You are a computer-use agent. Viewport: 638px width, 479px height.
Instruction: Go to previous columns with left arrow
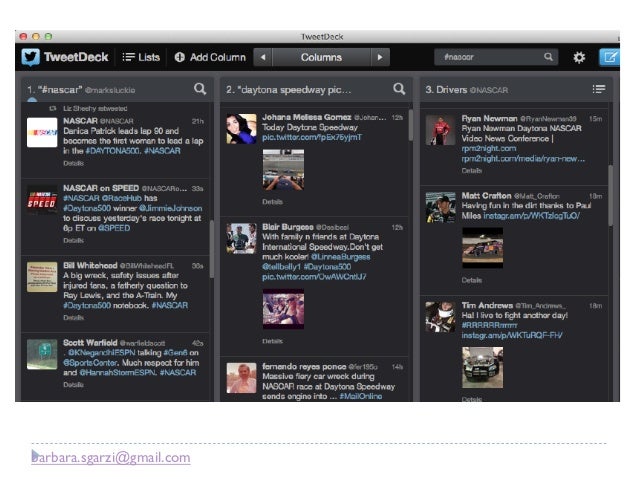[x=263, y=57]
